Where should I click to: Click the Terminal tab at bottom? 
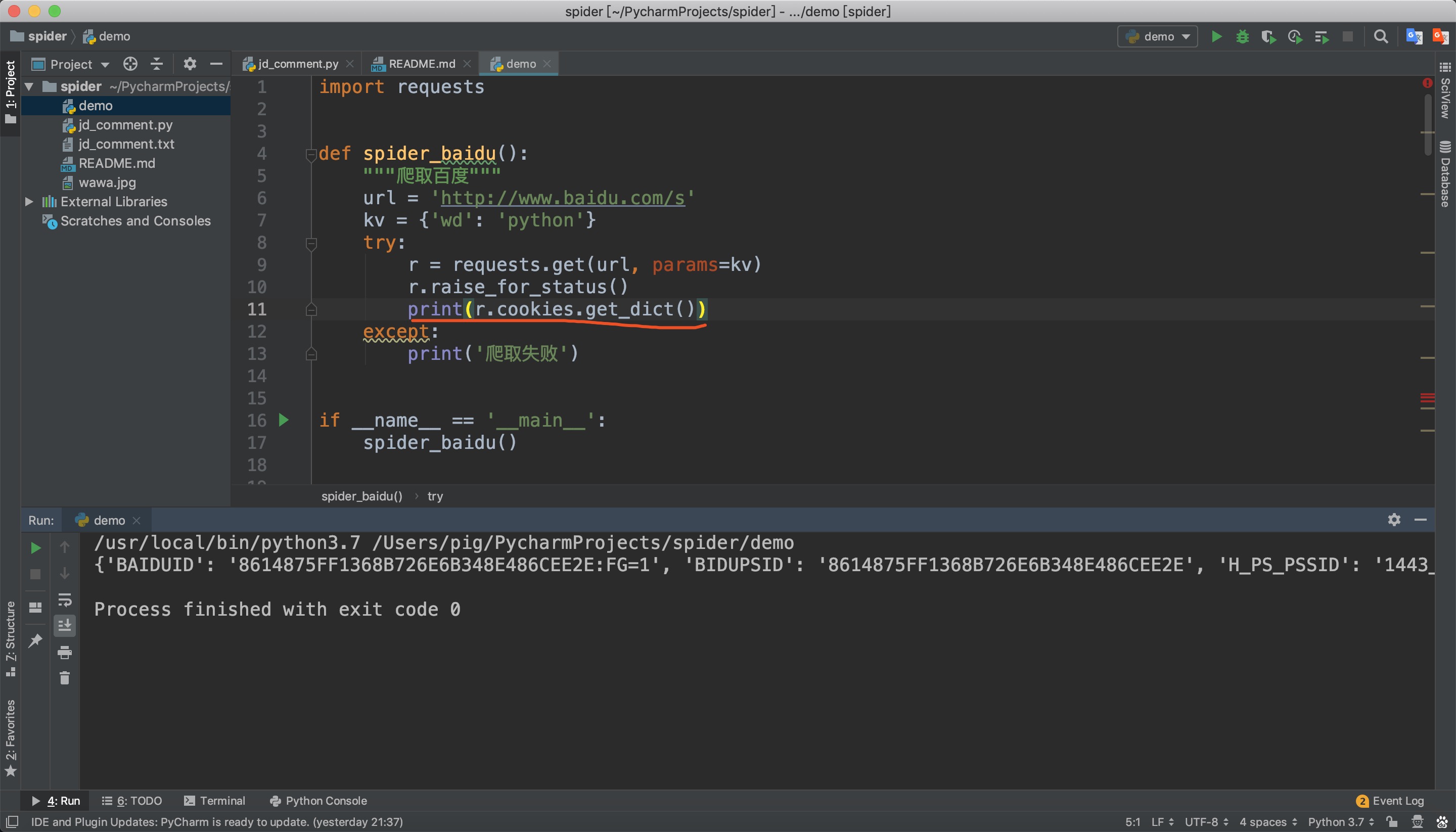pos(221,801)
